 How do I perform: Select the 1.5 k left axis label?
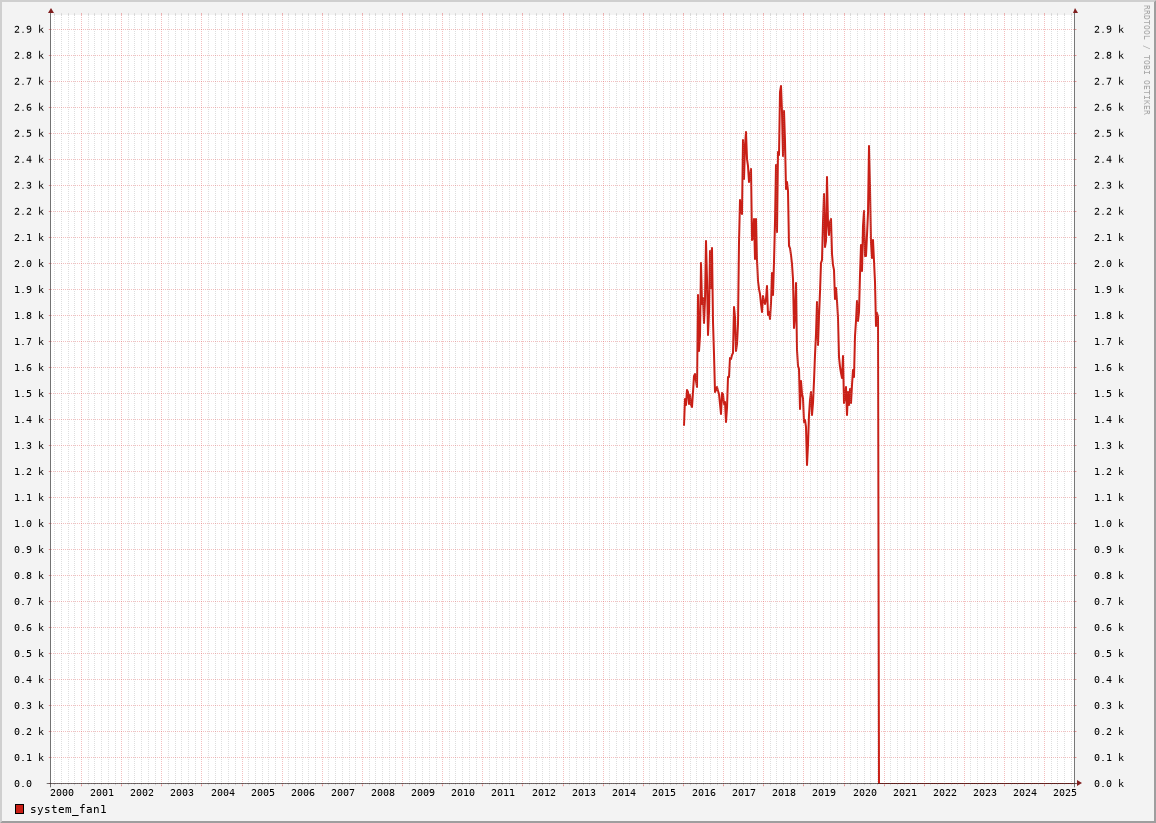[29, 394]
